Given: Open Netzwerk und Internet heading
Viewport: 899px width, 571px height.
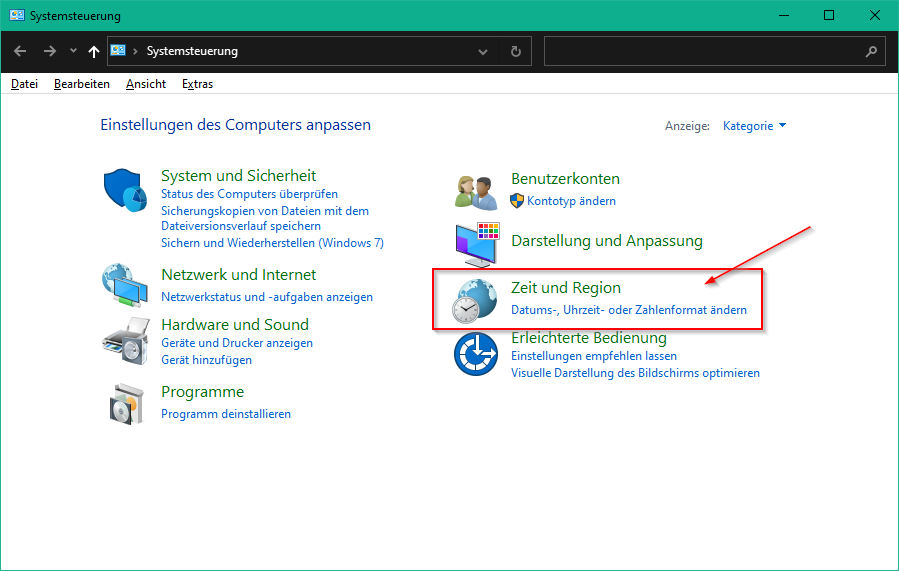Looking at the screenshot, I should (x=239, y=275).
